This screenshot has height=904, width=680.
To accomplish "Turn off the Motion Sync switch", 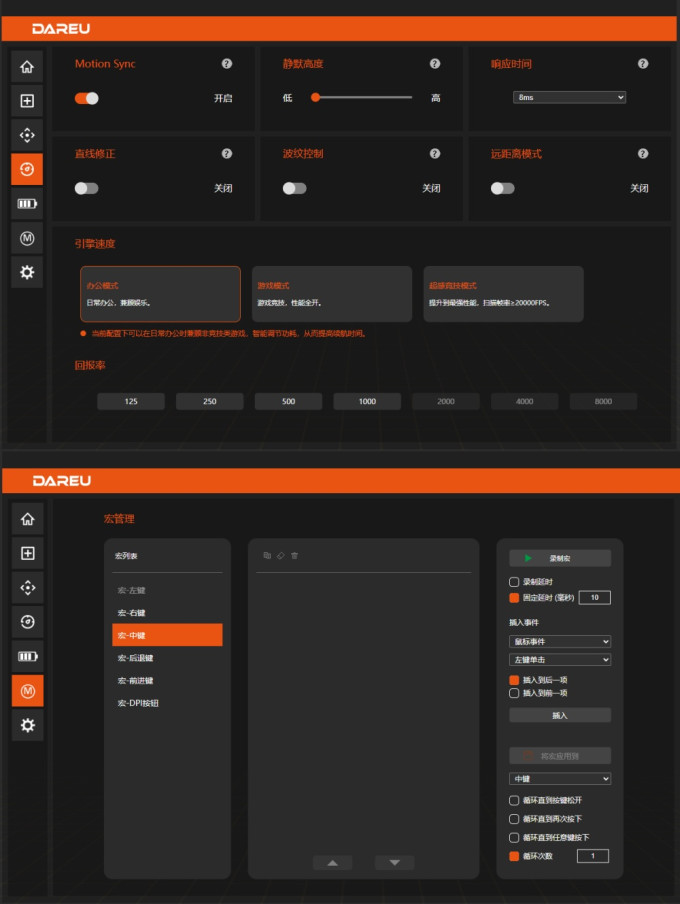I will (87, 98).
